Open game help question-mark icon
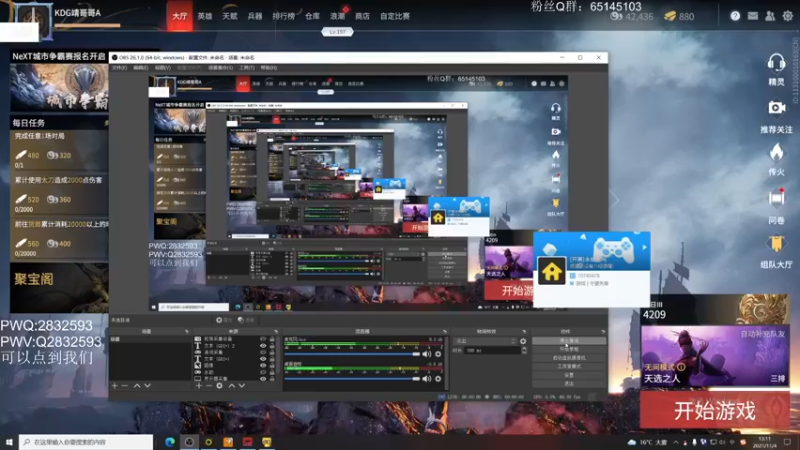Image resolution: width=800 pixels, height=450 pixels. tap(735, 16)
